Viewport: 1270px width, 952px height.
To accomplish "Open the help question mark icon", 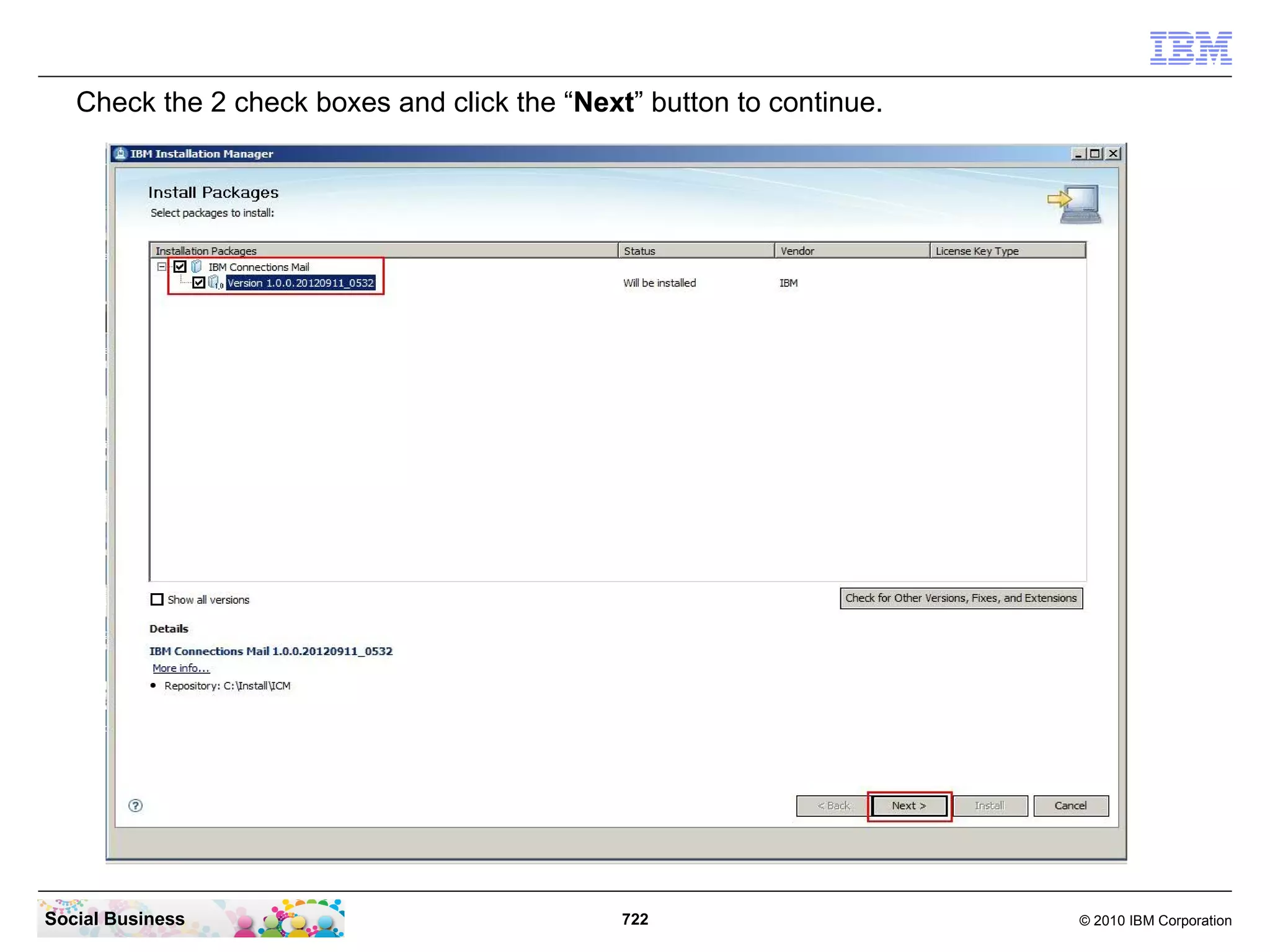I will tap(135, 806).
